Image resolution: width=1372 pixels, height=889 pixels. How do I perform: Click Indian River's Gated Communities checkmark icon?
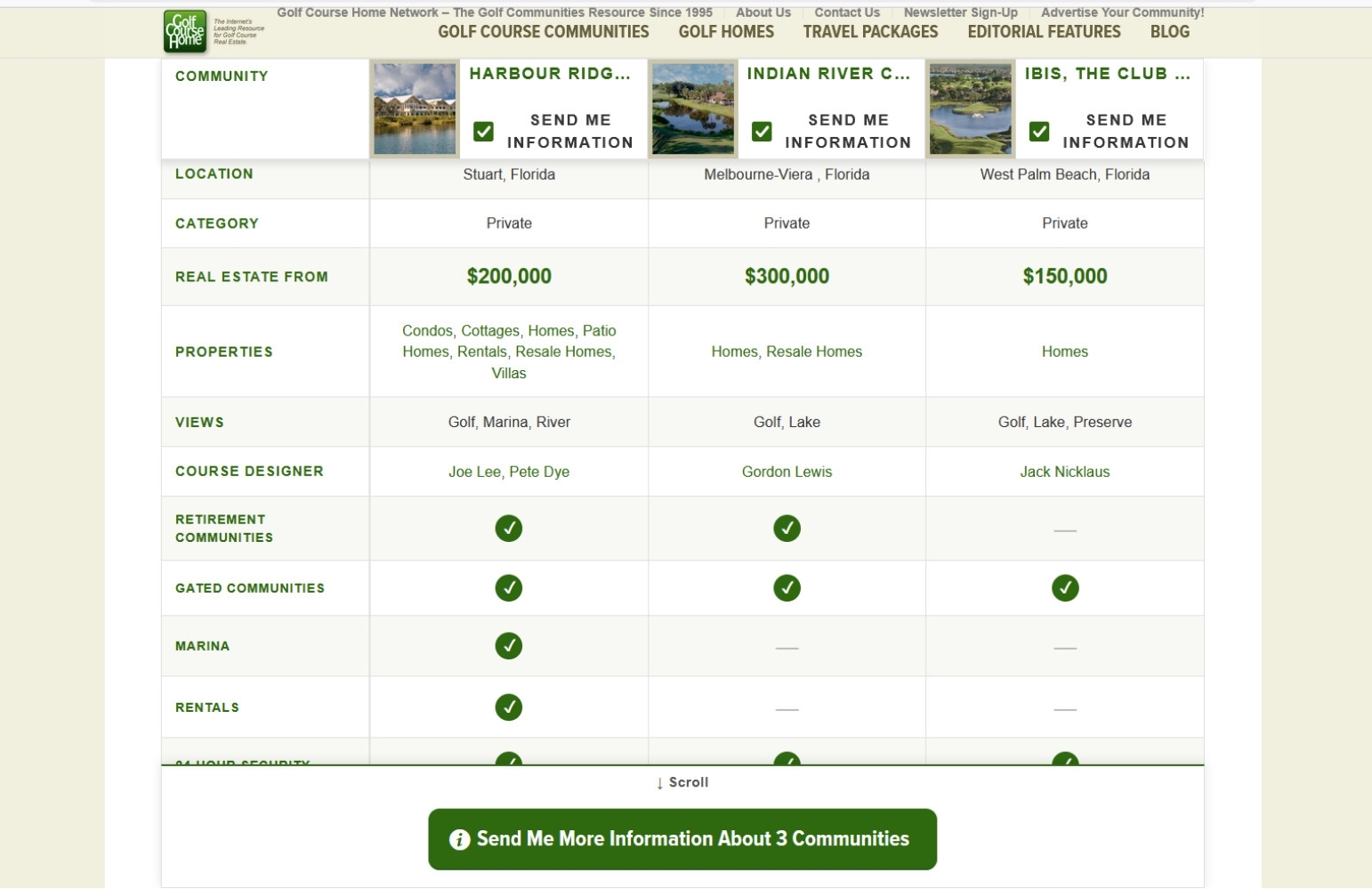pyautogui.click(x=787, y=587)
